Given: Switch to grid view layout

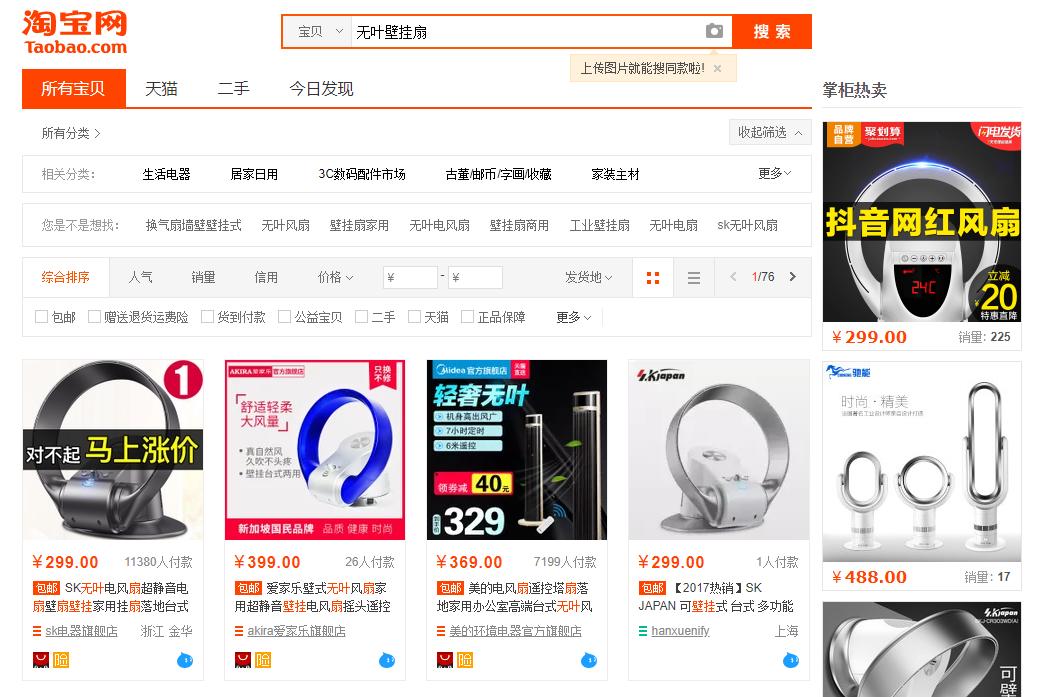Looking at the screenshot, I should point(653,277).
